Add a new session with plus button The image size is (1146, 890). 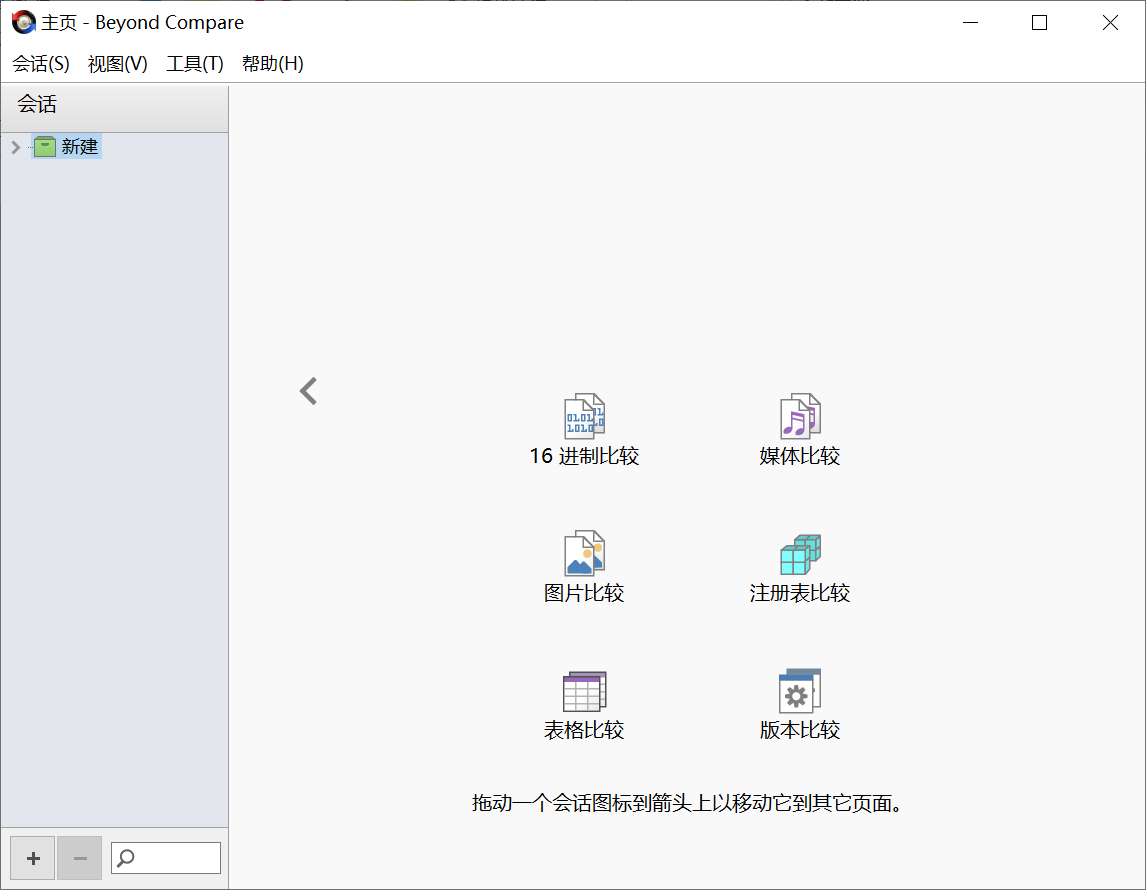tap(33, 858)
